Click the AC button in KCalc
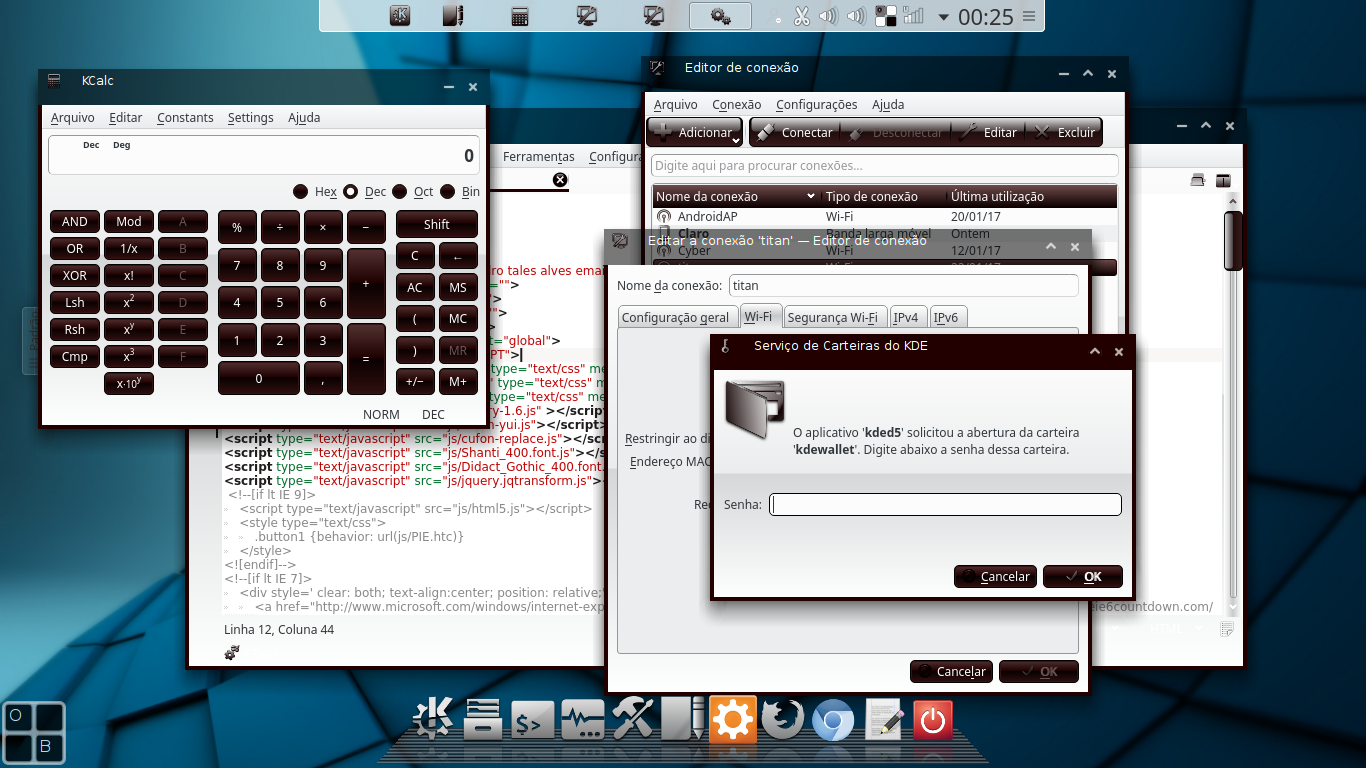 pos(415,288)
